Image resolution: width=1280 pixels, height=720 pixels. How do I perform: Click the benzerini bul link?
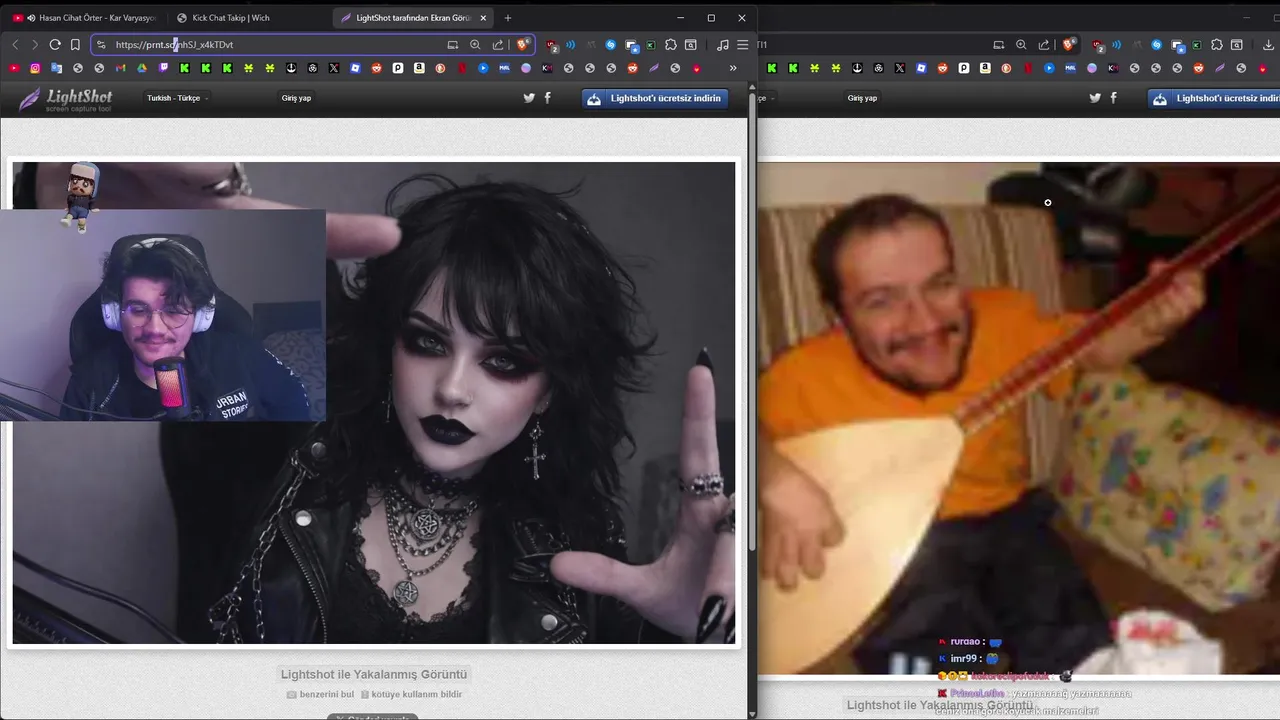coord(320,694)
